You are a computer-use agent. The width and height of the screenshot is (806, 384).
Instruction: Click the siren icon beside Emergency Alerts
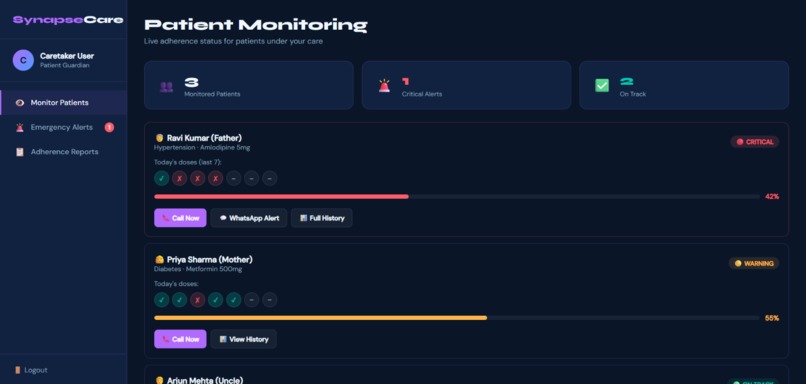[x=20, y=127]
